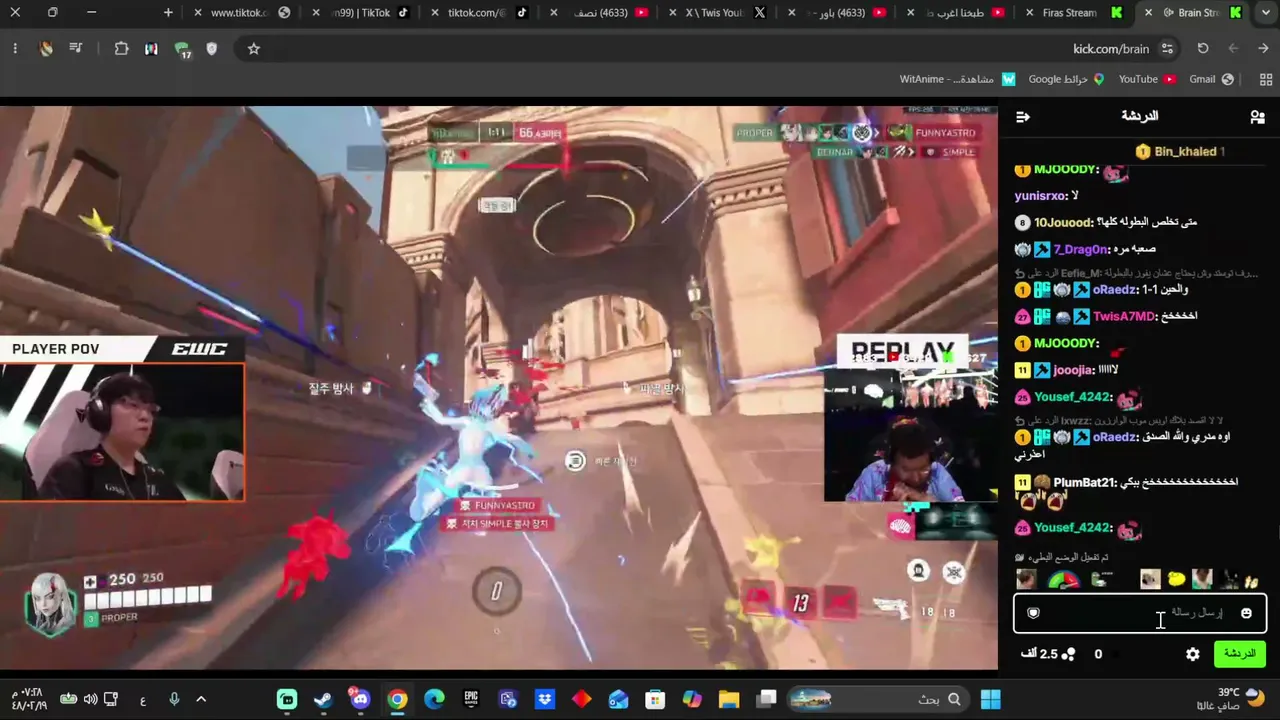1280x720 pixels.
Task: Open the shield extension in the toolbar
Action: pyautogui.click(x=212, y=48)
